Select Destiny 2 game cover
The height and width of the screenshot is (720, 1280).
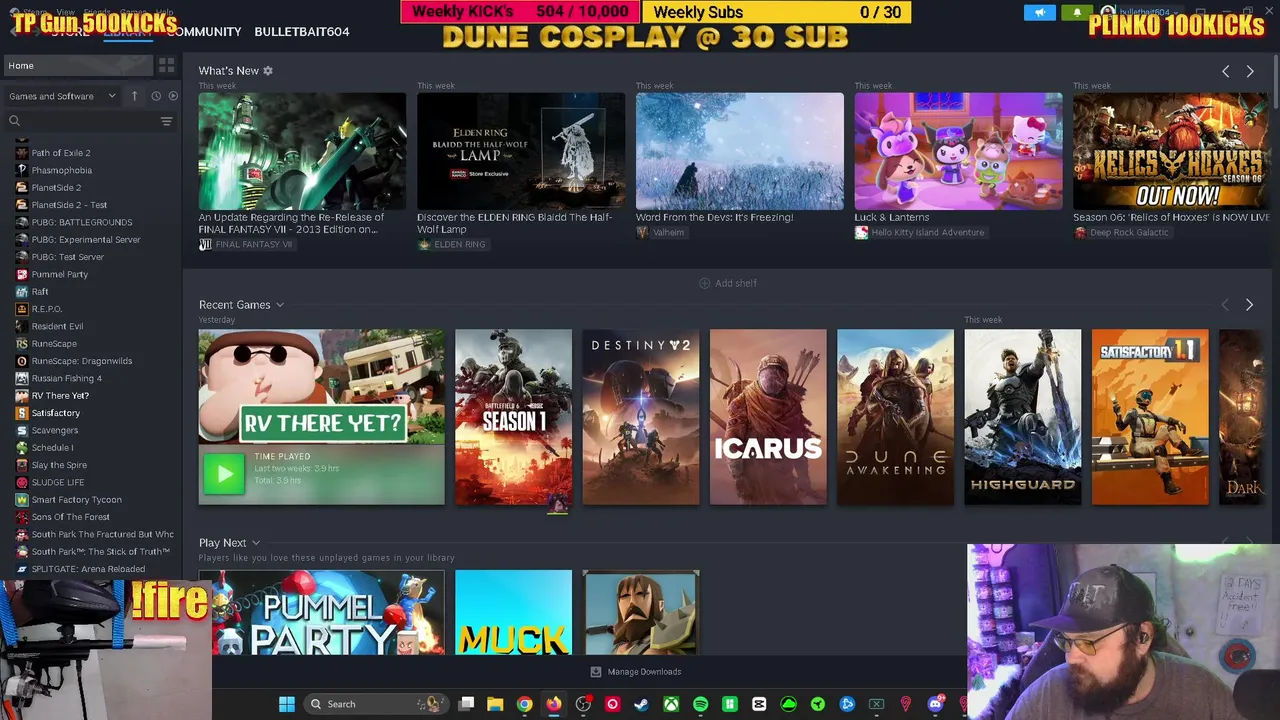[x=641, y=417]
